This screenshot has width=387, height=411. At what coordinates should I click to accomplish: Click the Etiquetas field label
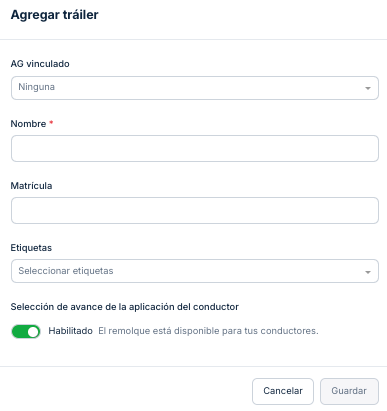(31, 248)
